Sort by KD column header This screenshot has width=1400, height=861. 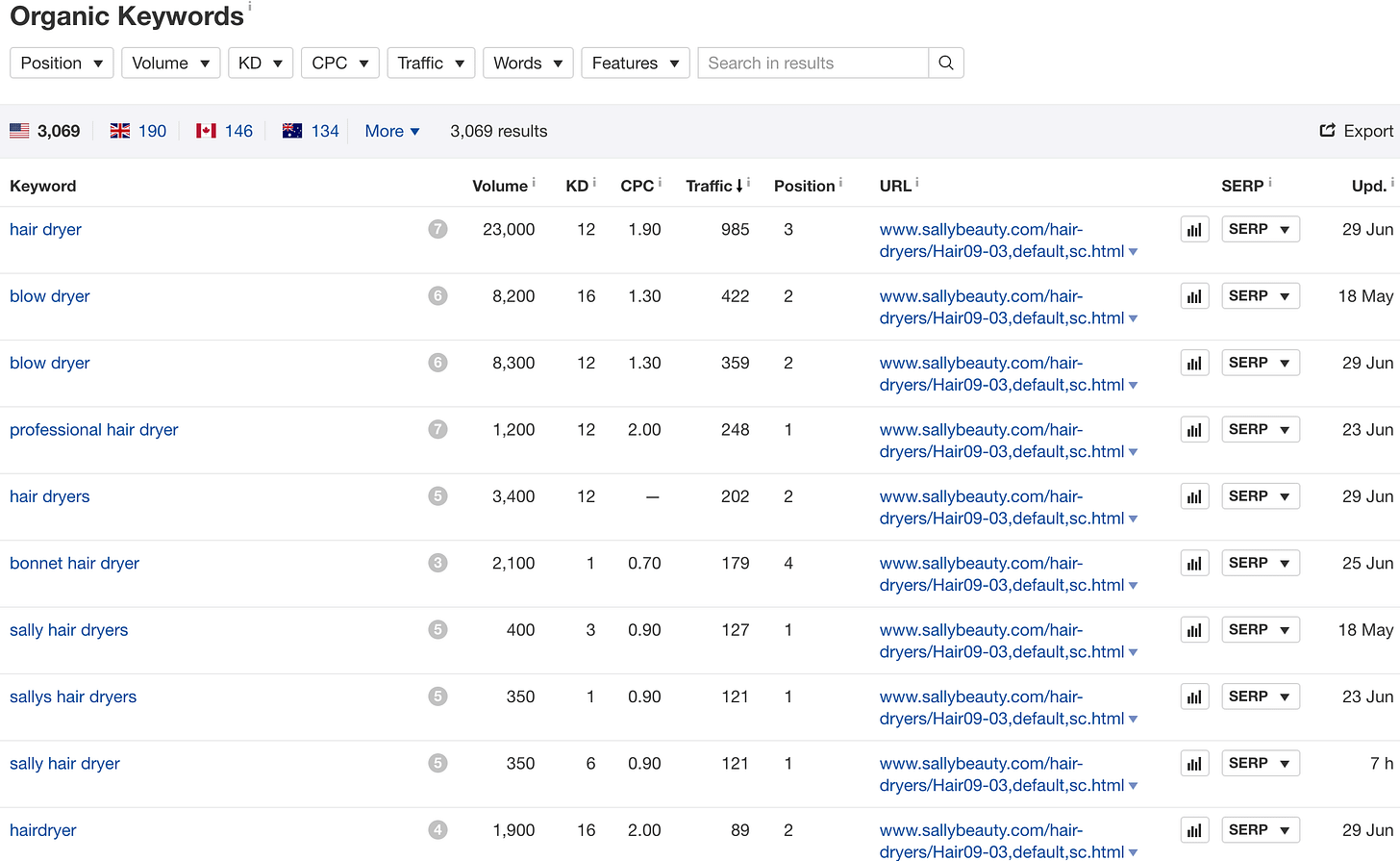pyautogui.click(x=577, y=186)
